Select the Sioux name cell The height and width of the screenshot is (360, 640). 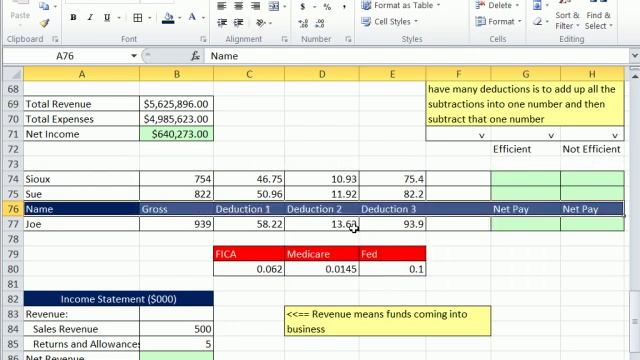click(x=82, y=179)
